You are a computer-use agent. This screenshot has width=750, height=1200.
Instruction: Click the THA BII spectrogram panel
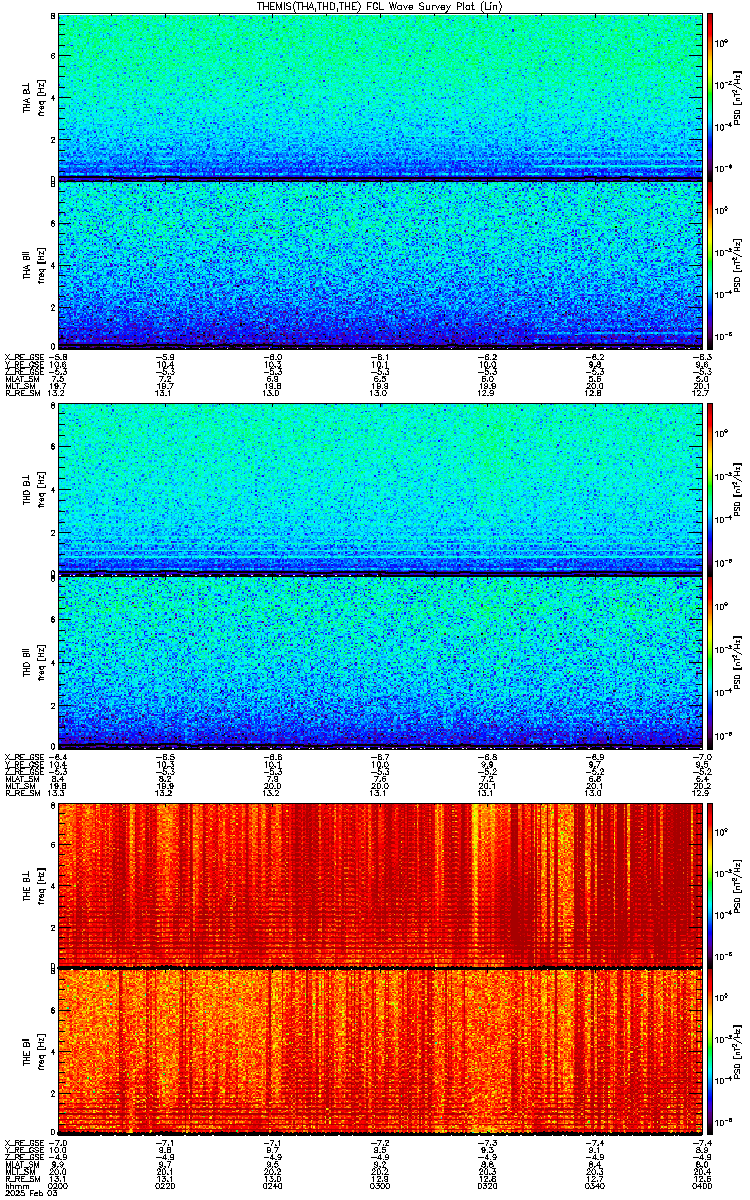tap(381, 264)
